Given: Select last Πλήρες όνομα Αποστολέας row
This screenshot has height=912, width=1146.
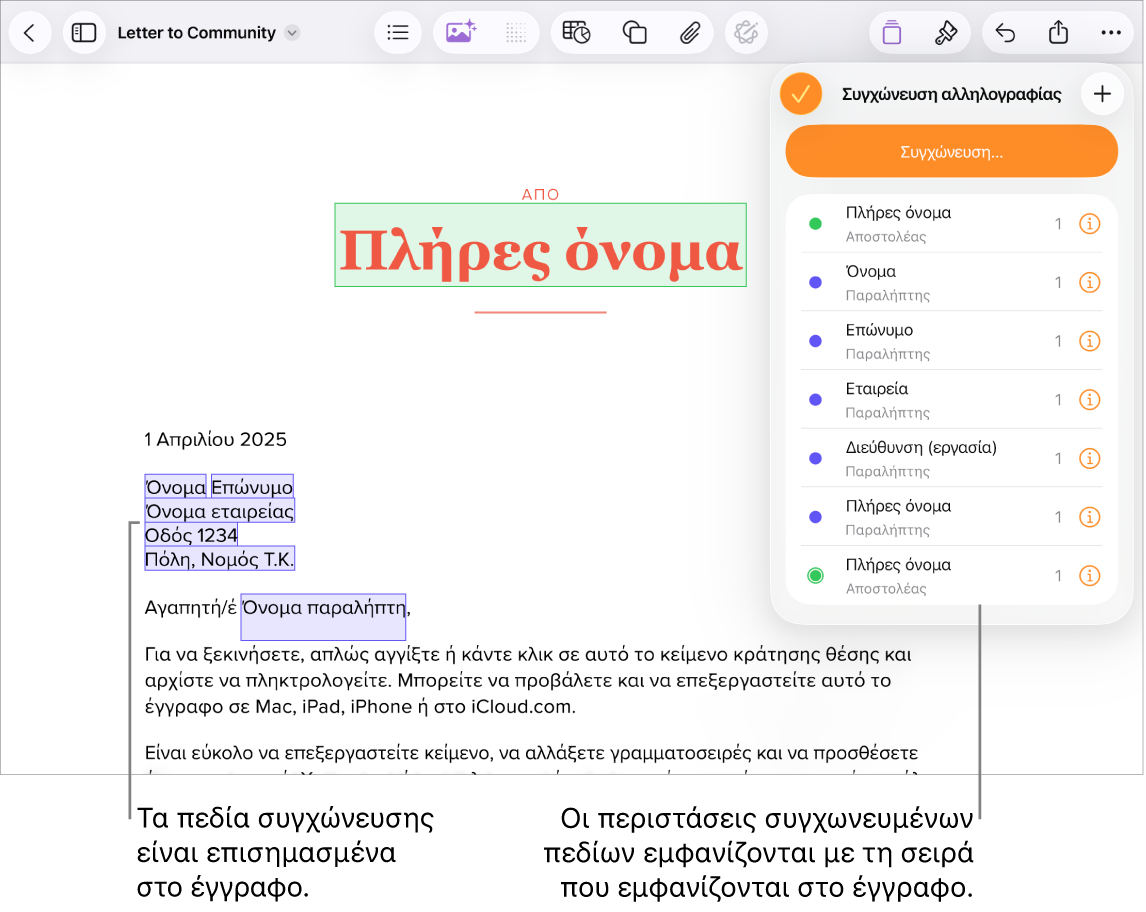Looking at the screenshot, I should [952, 576].
